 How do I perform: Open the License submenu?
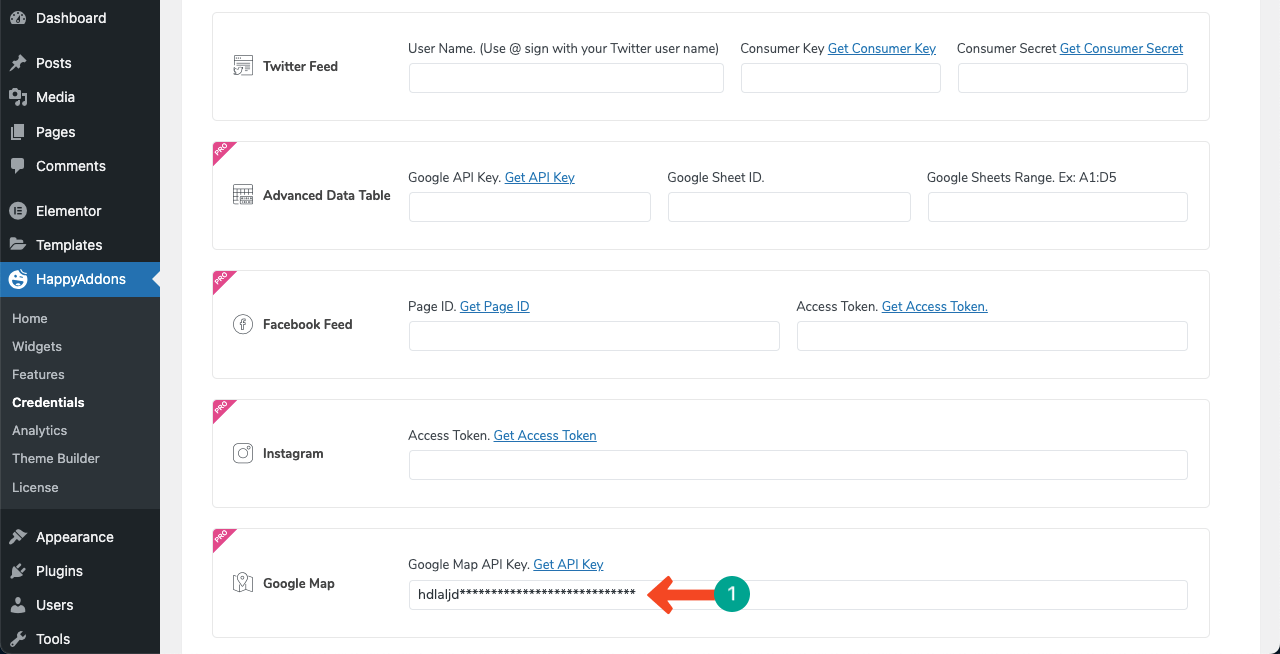coord(35,487)
